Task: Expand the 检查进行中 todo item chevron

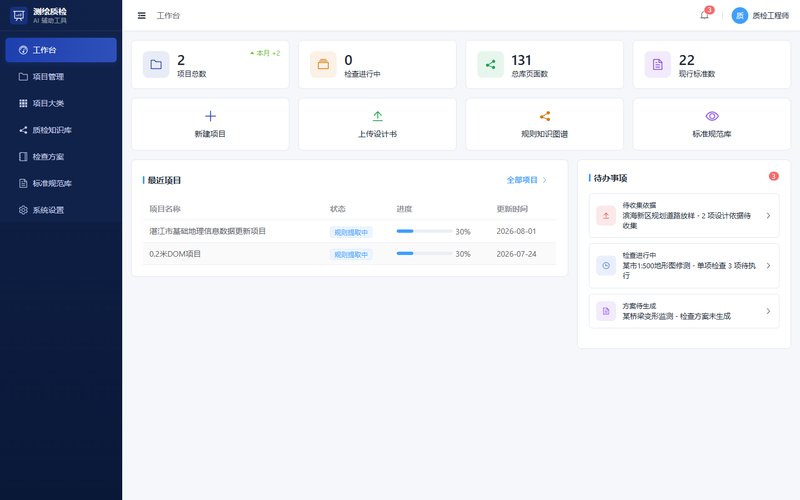Action: tap(768, 265)
